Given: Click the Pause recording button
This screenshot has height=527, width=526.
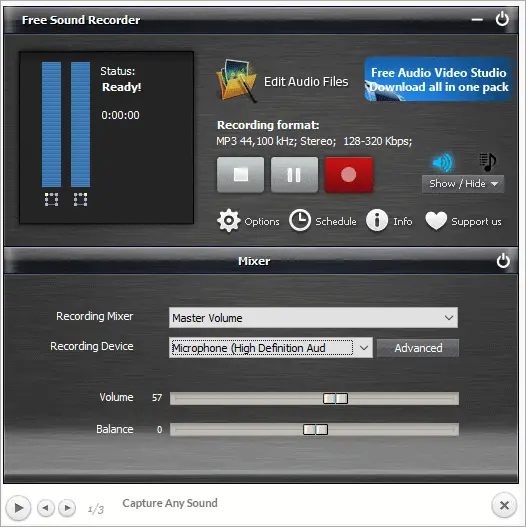Looking at the screenshot, I should pyautogui.click(x=294, y=175).
